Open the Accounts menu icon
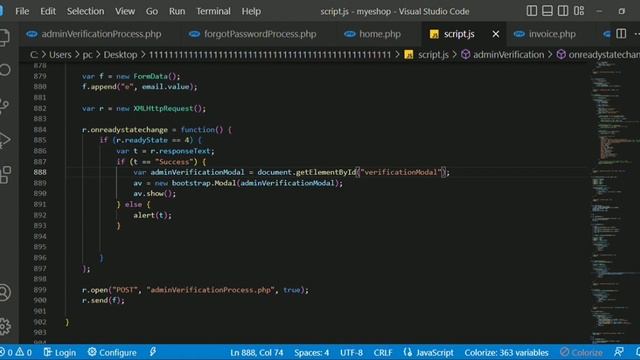The height and width of the screenshot is (360, 640). [x=5, y=292]
